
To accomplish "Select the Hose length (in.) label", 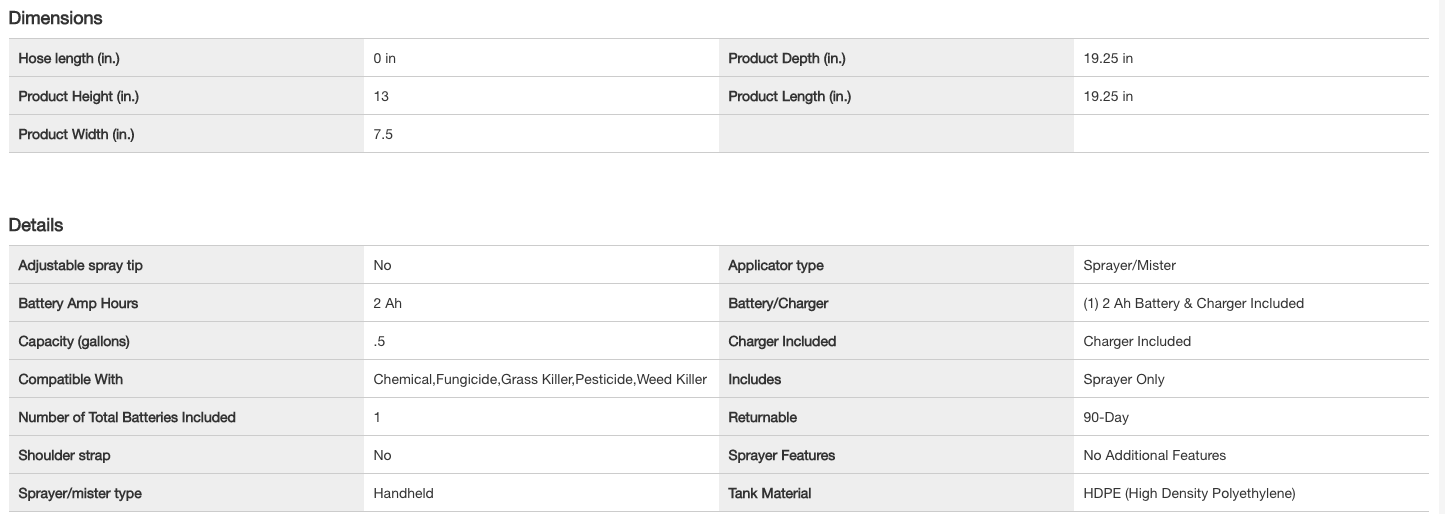I will 69,58.
